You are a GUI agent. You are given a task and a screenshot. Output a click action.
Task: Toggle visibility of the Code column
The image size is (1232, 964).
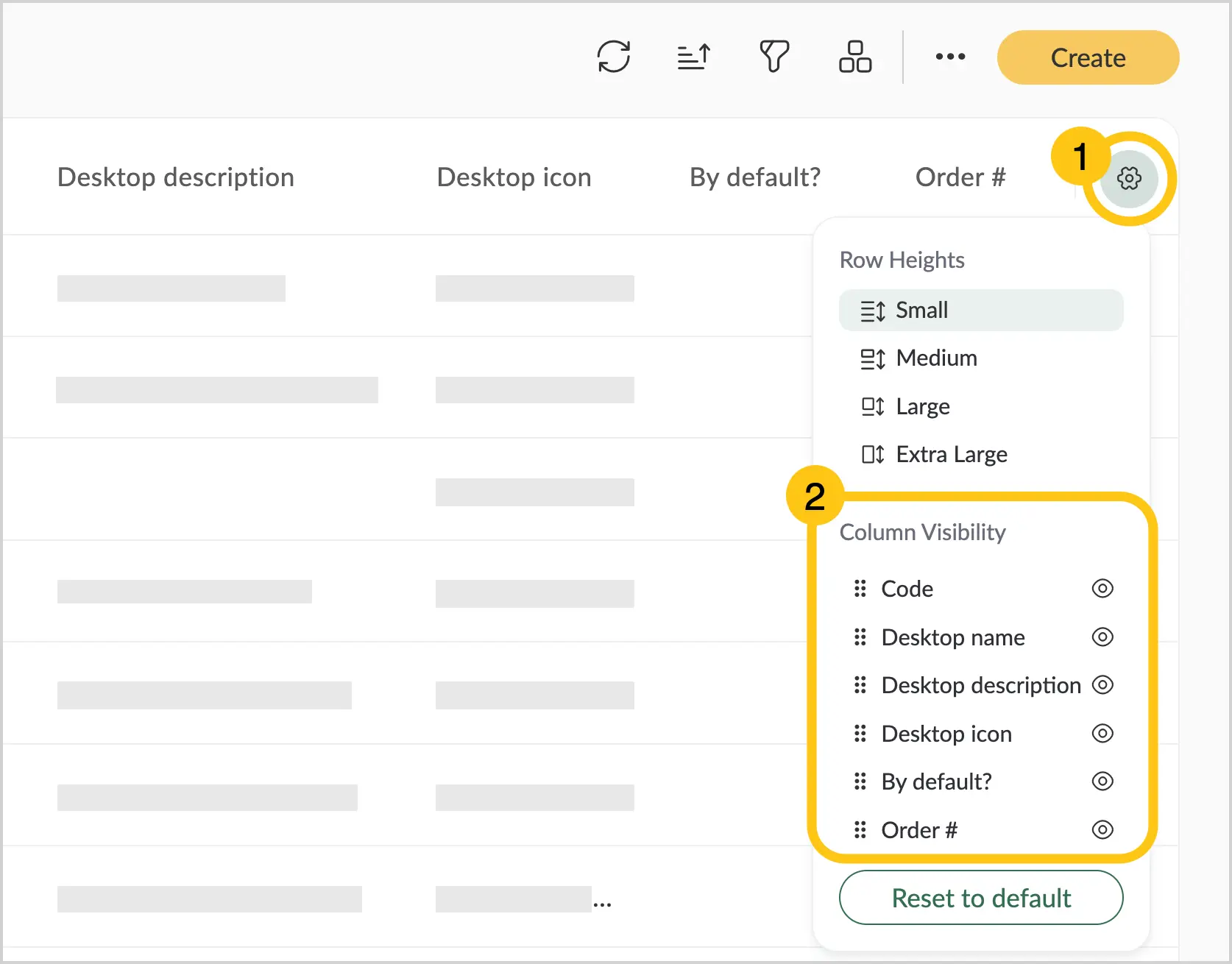[1102, 589]
